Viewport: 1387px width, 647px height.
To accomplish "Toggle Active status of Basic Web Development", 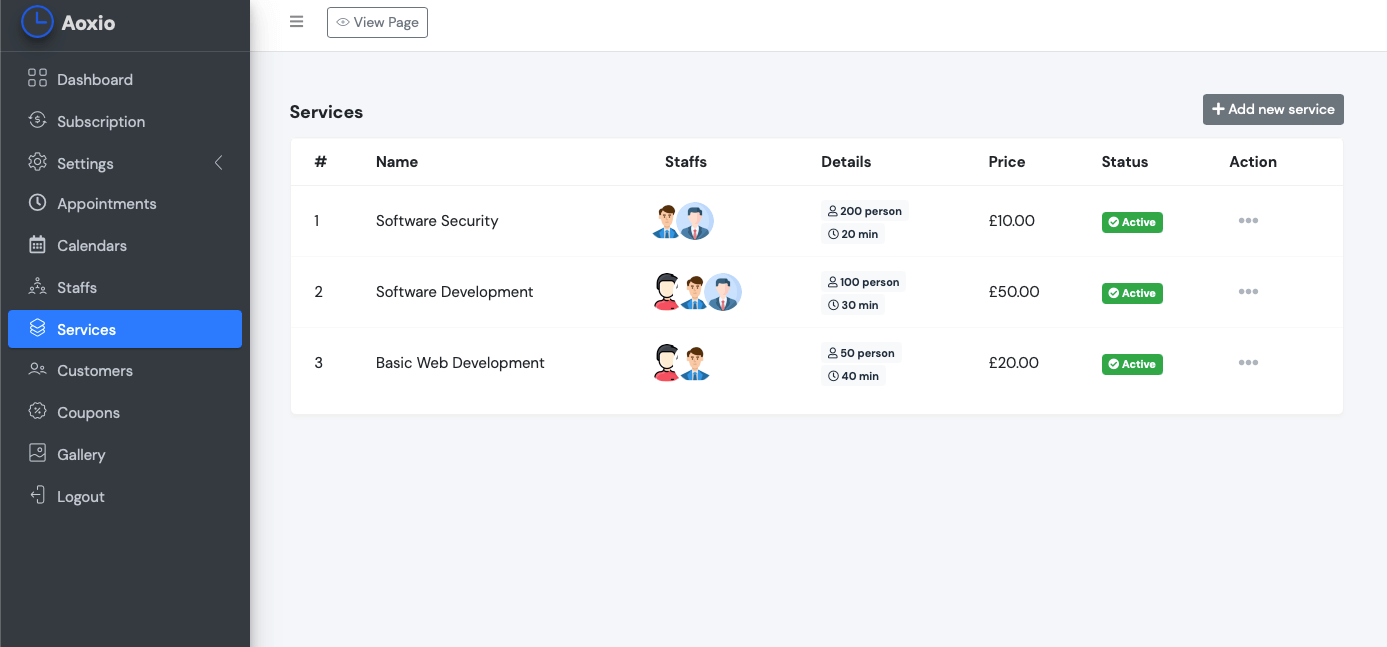I will tap(1132, 364).
